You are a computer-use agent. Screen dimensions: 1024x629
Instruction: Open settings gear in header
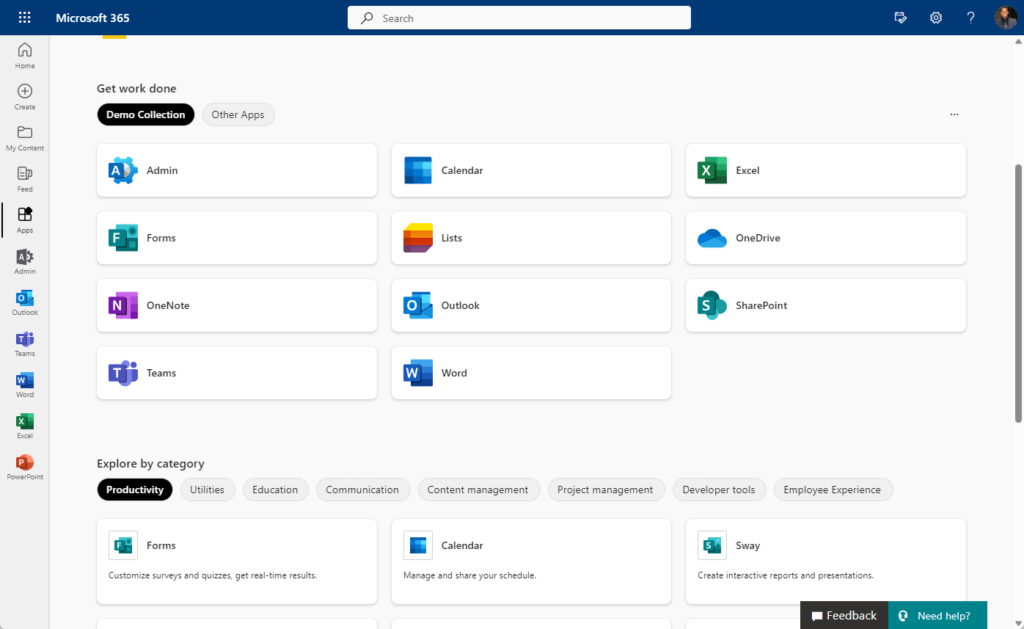[936, 18]
